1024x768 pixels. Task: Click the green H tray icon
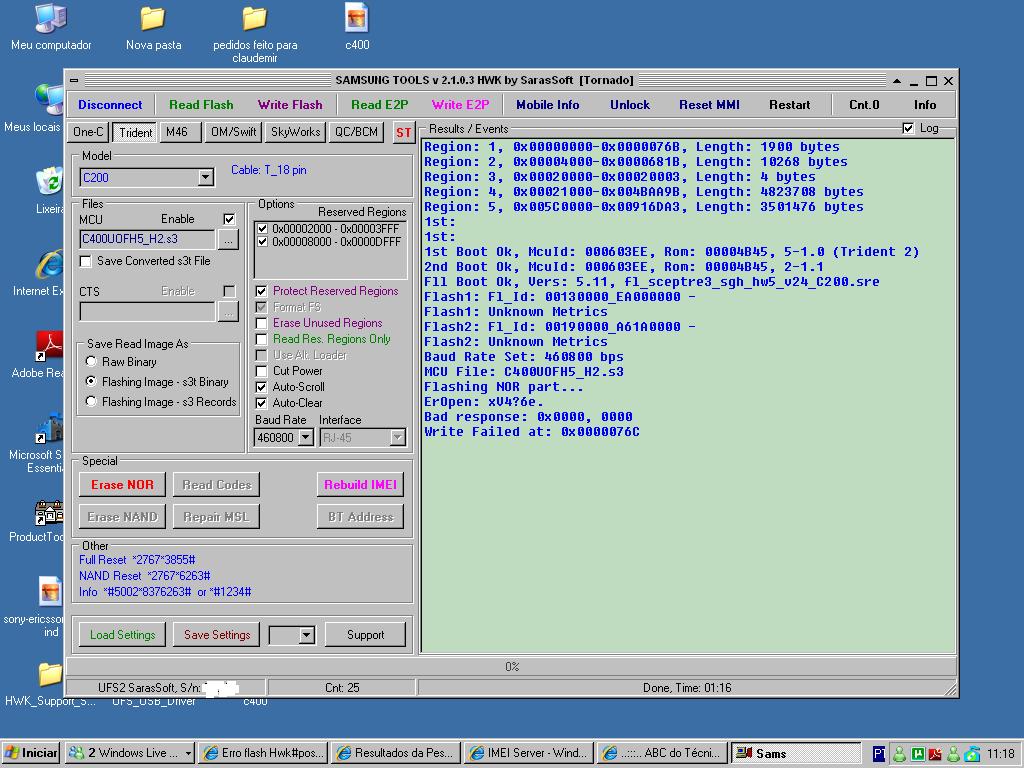[x=918, y=754]
